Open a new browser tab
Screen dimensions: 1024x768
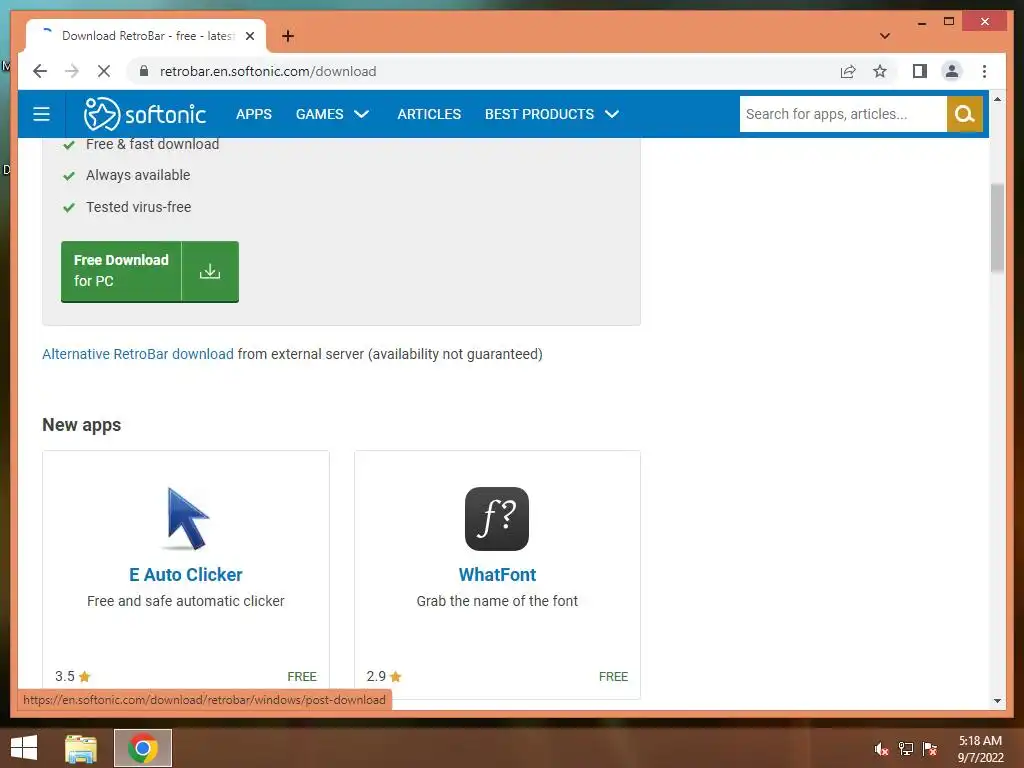288,36
